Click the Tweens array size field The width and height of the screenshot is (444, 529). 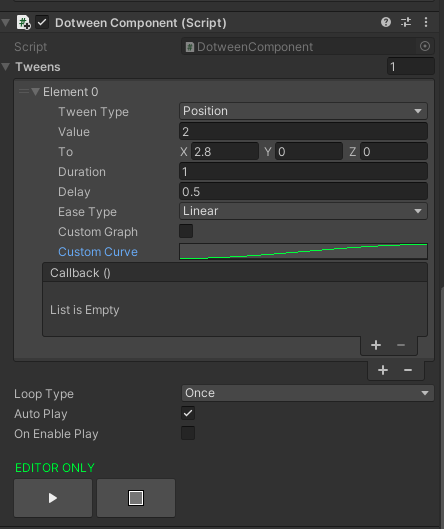pyautogui.click(x=411, y=66)
